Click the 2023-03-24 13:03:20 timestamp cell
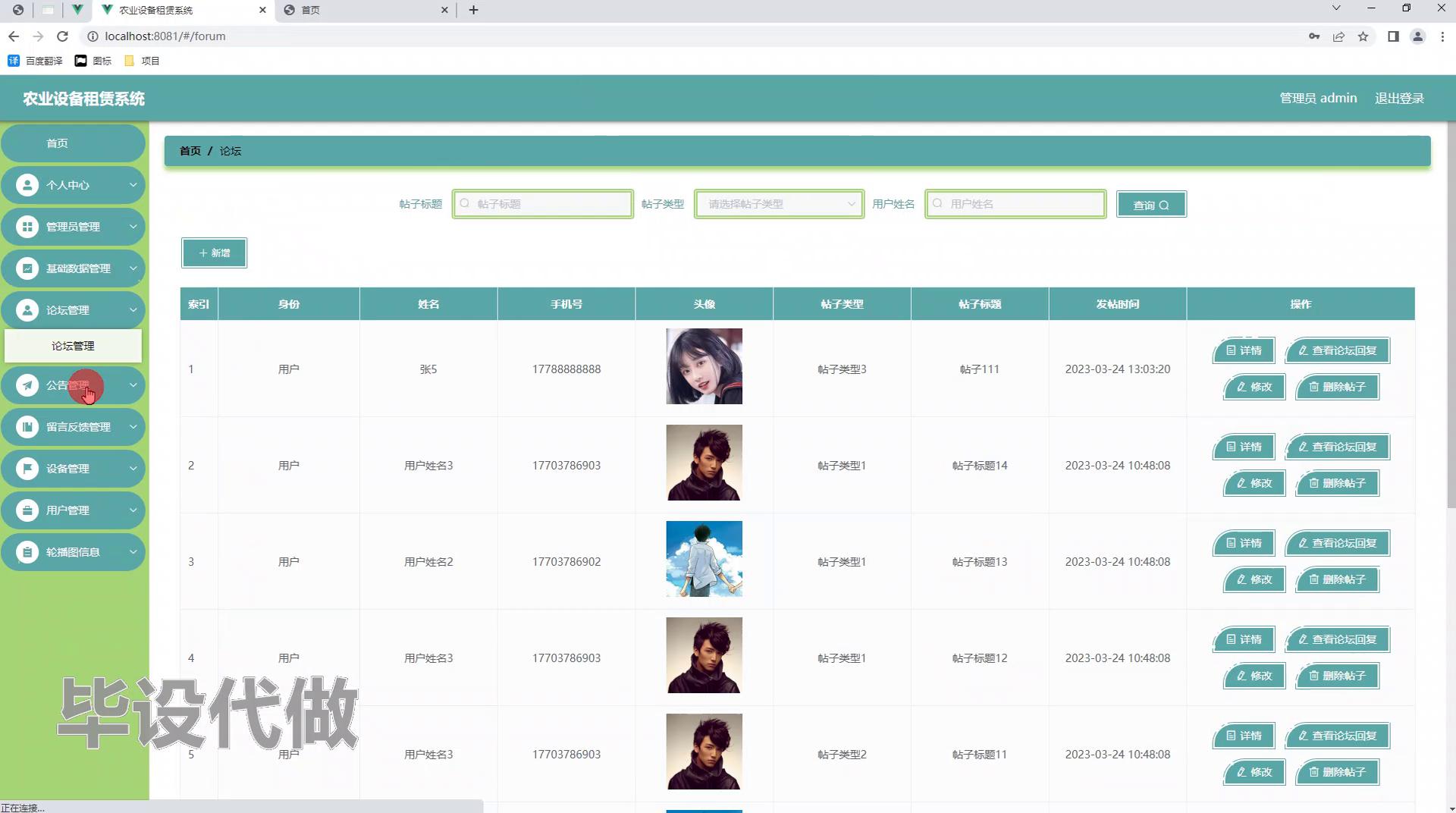Viewport: 1456px width, 813px height. [1118, 369]
